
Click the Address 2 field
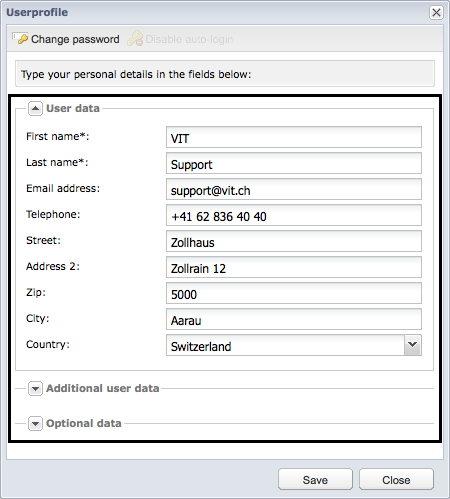pyautogui.click(x=294, y=267)
